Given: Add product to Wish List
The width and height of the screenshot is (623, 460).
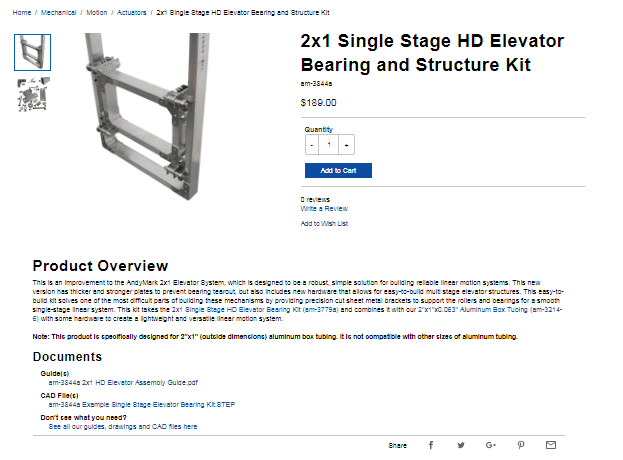Looking at the screenshot, I should [324, 224].
